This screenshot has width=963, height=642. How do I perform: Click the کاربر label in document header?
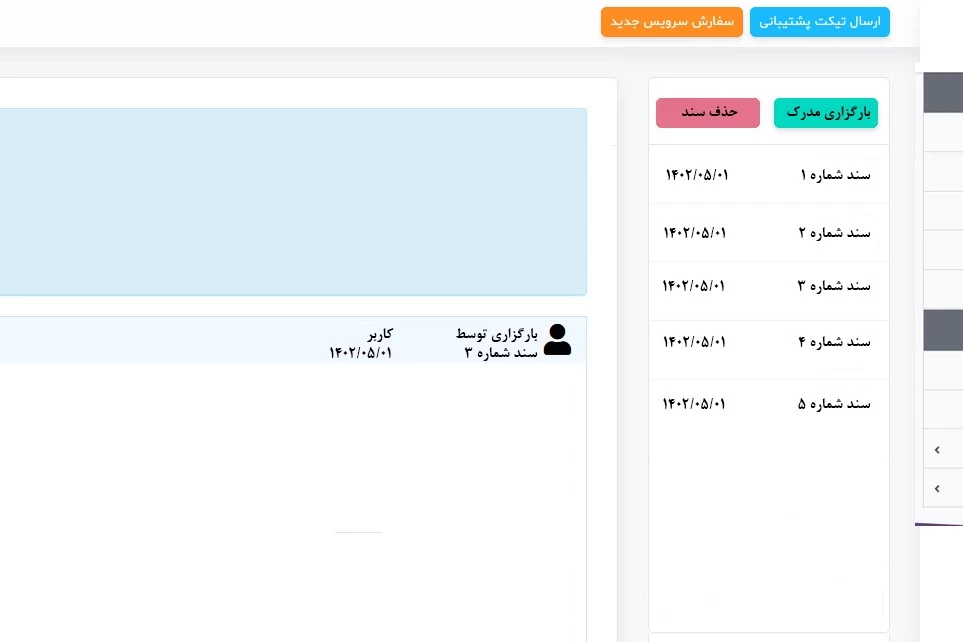(x=379, y=334)
